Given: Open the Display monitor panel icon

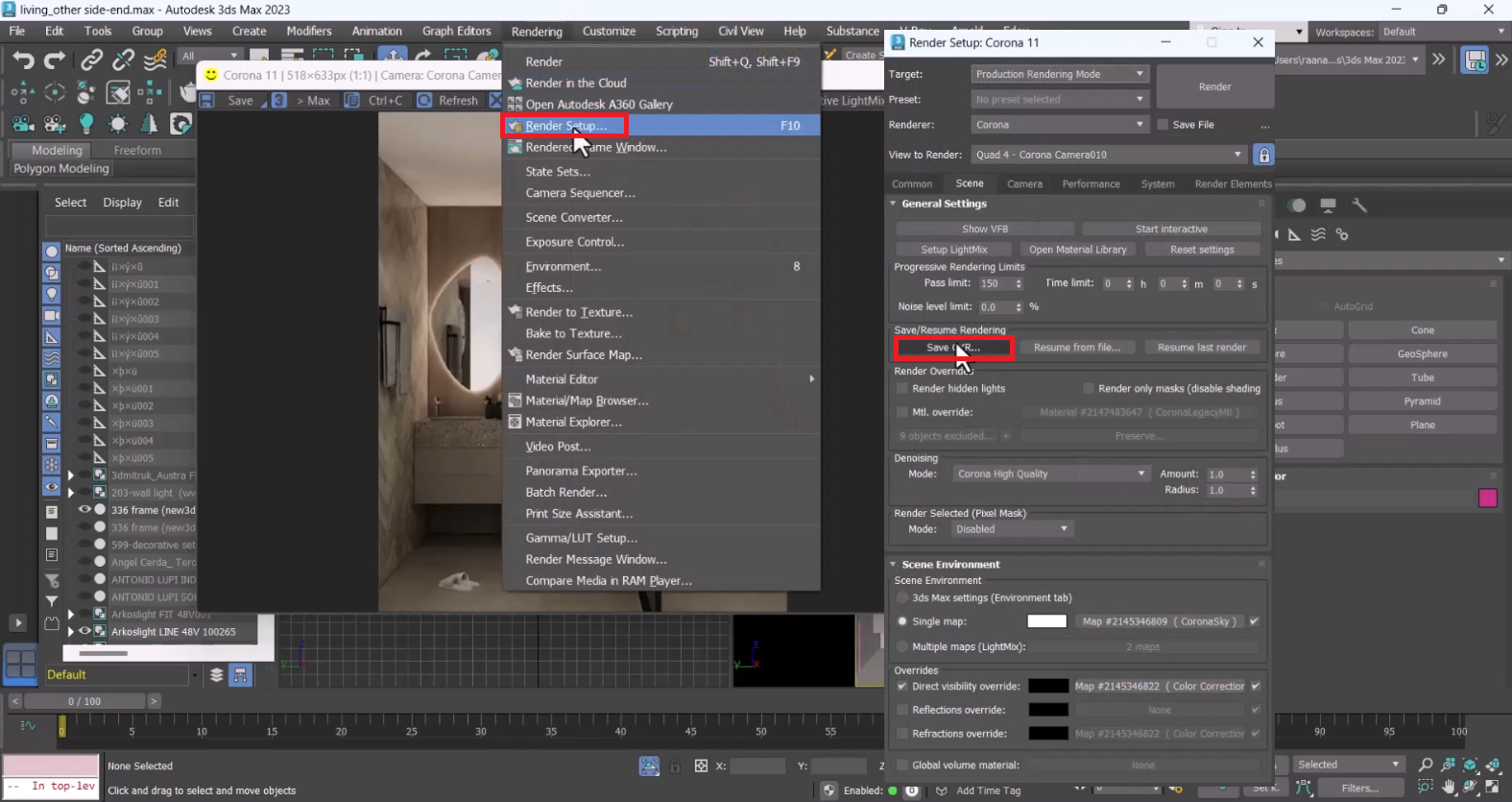Looking at the screenshot, I should tap(1329, 206).
